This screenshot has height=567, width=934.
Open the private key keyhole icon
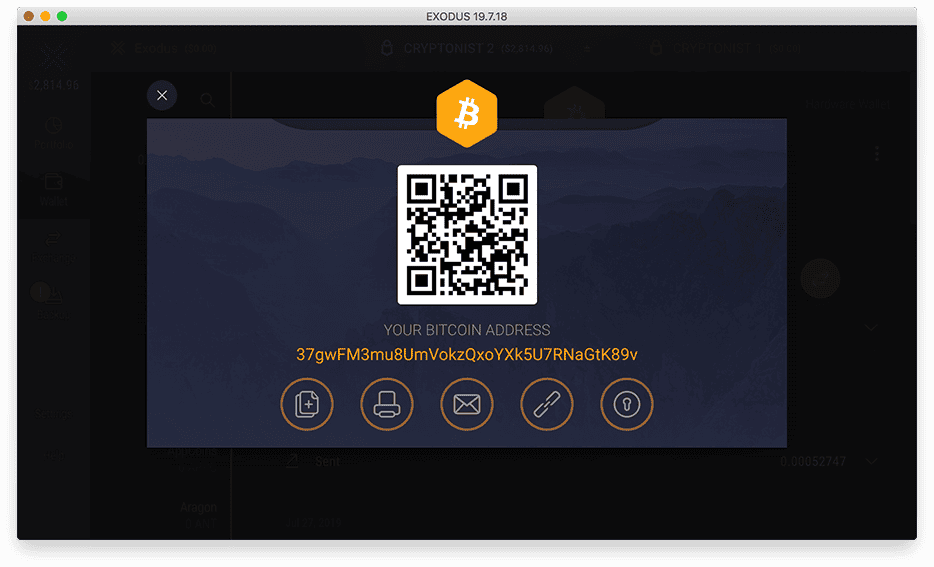(x=627, y=404)
